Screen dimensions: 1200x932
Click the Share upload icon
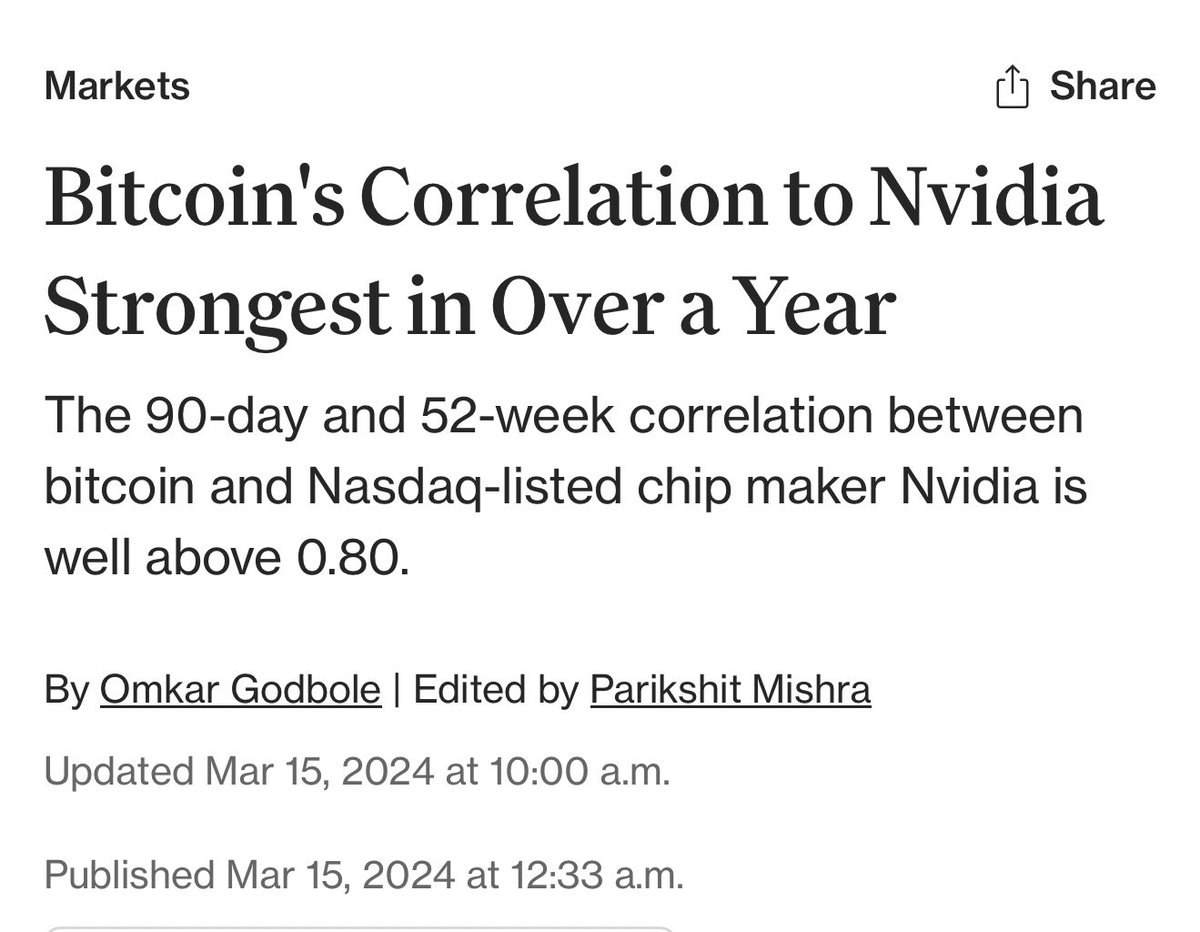1012,87
